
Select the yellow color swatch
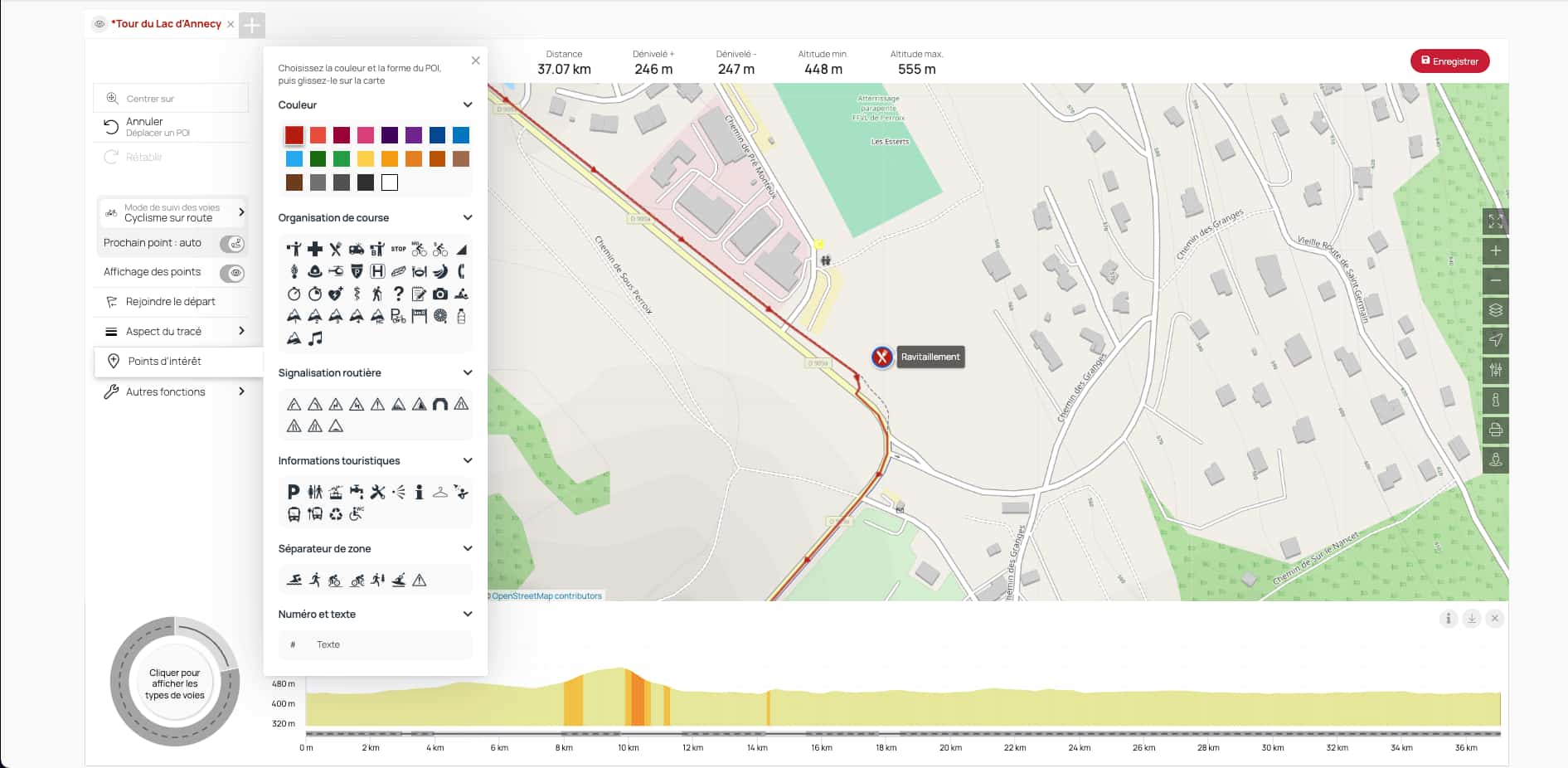366,158
